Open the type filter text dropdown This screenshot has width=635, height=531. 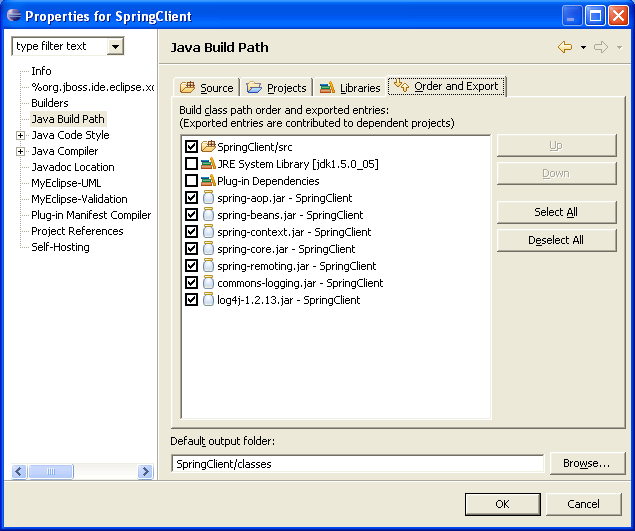[115, 46]
